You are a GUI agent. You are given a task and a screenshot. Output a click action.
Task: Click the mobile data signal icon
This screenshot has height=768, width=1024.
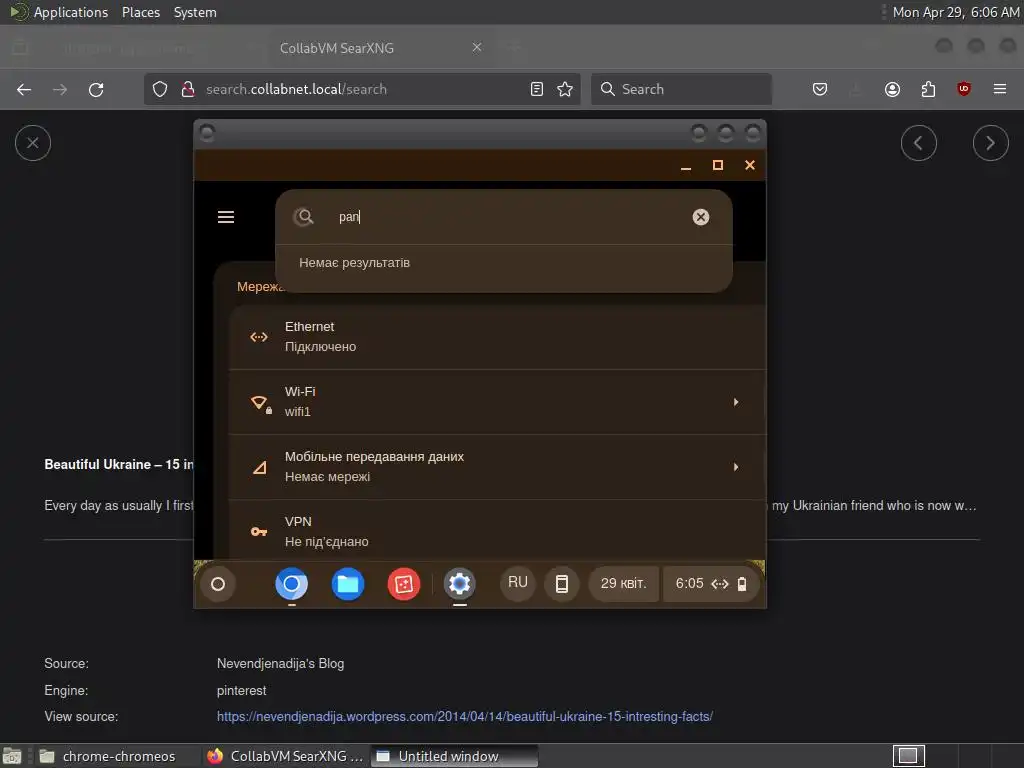(259, 468)
